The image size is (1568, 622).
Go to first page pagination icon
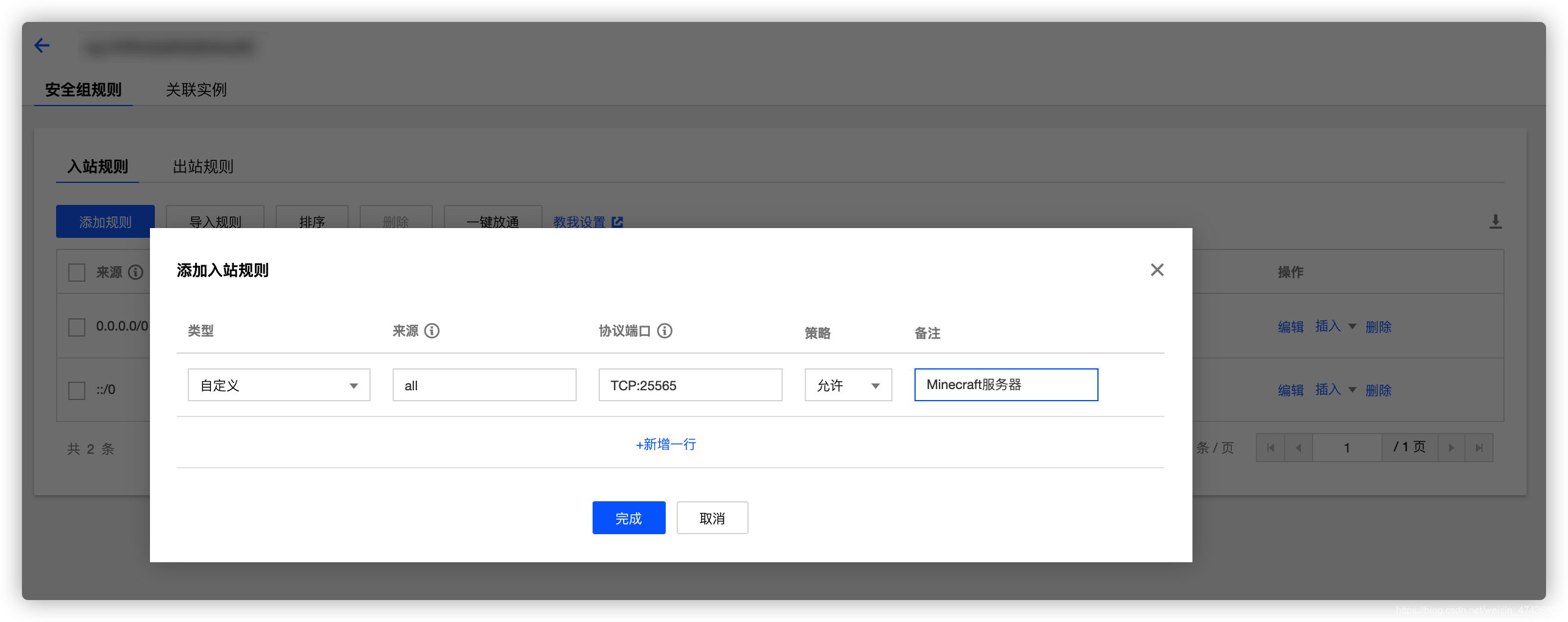click(x=1270, y=448)
